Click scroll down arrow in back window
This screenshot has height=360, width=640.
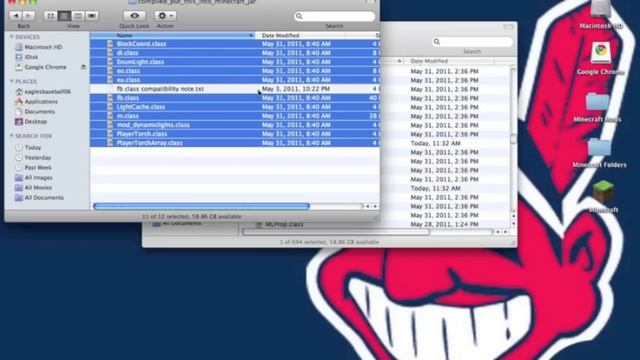tap(513, 224)
